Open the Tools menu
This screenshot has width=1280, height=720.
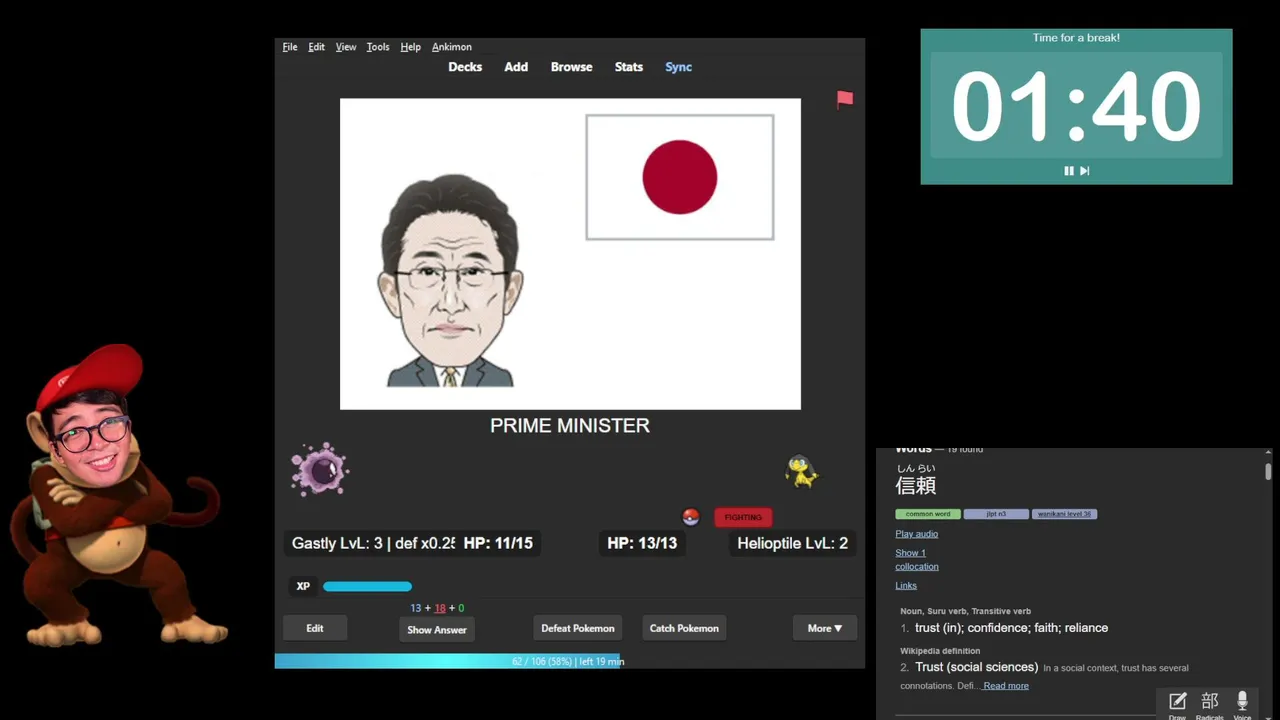(378, 47)
